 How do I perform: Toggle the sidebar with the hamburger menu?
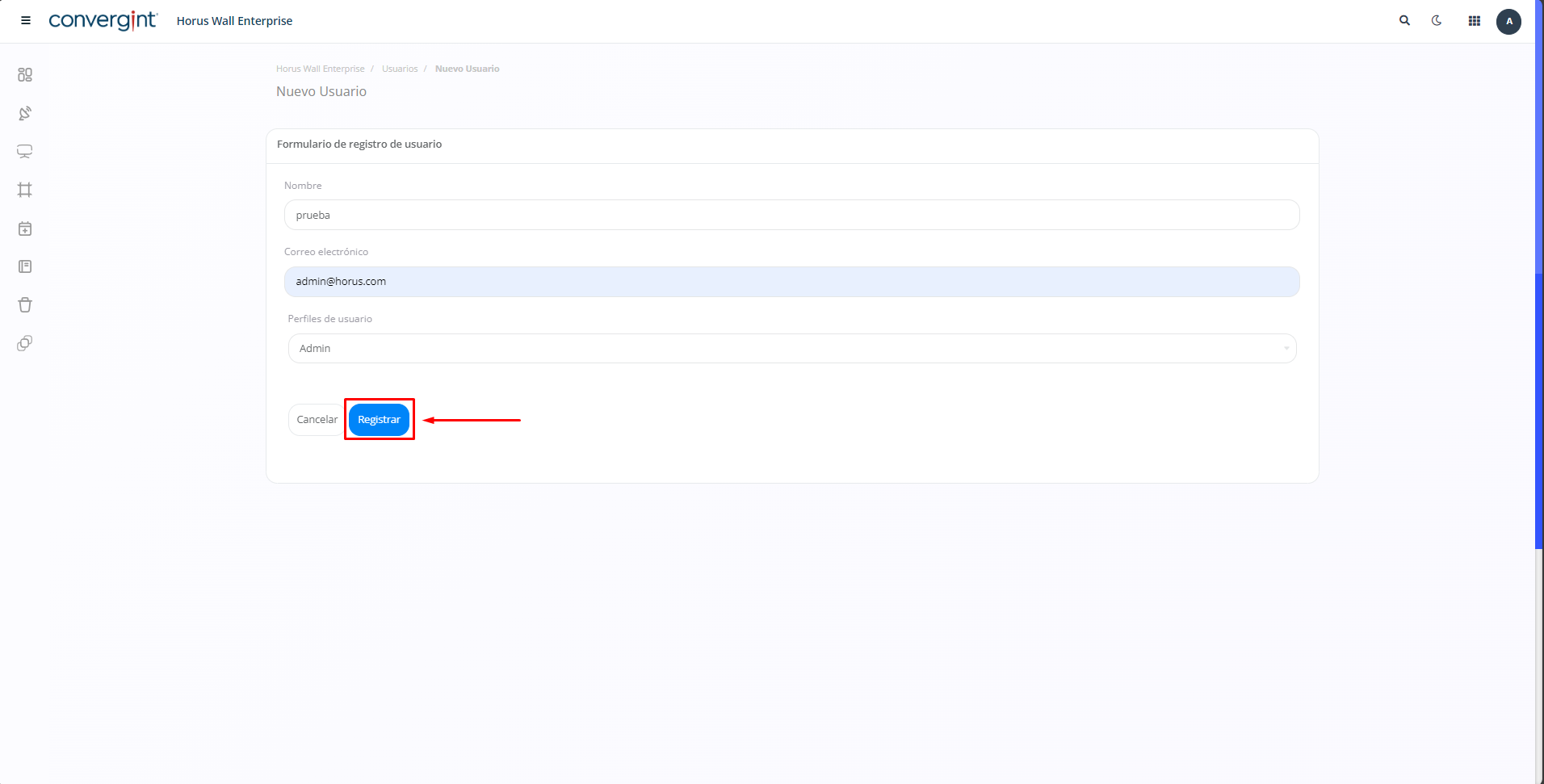(x=25, y=20)
